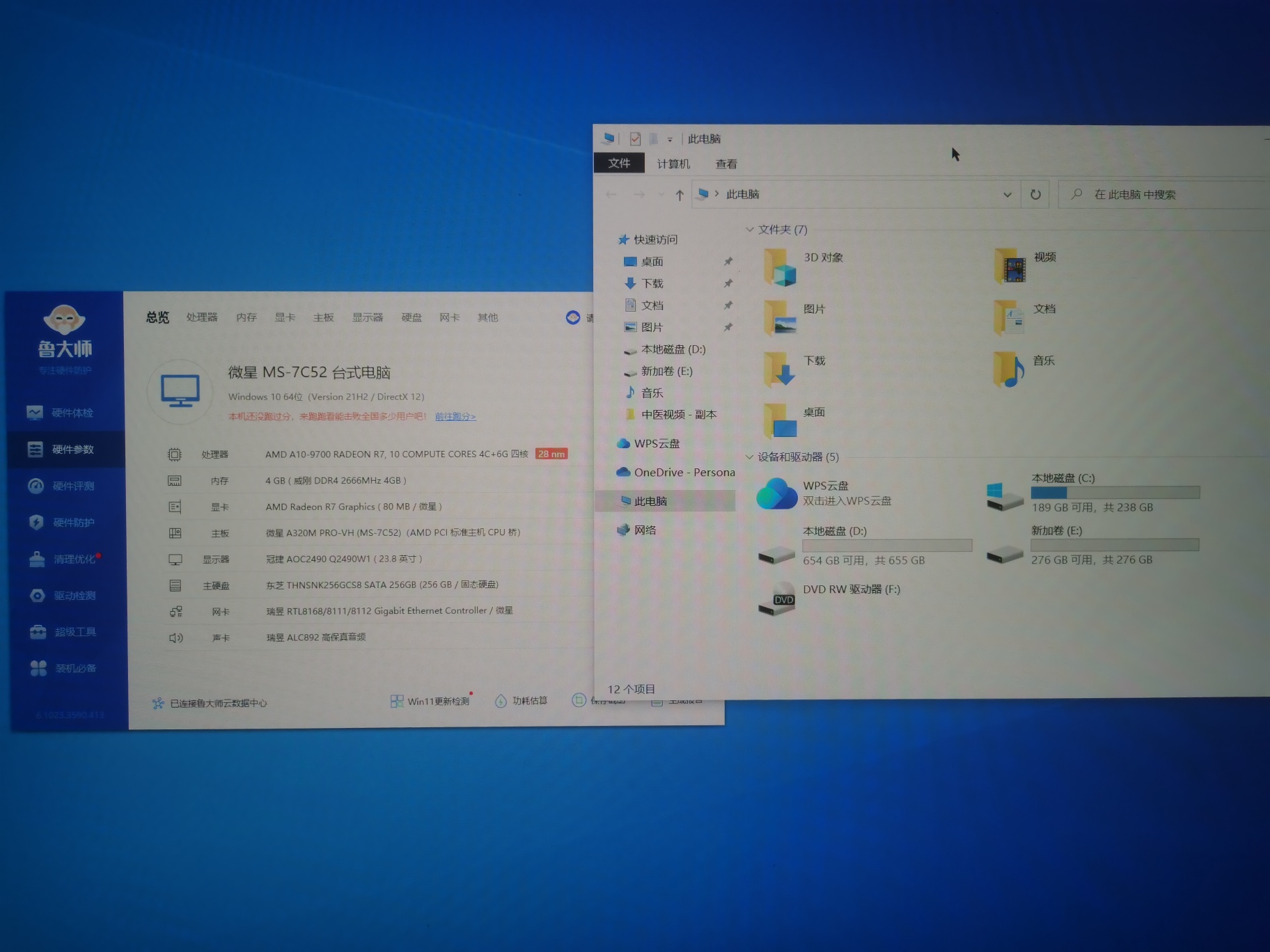
Task: Select 快速访问 in navigation pane
Action: [648, 239]
